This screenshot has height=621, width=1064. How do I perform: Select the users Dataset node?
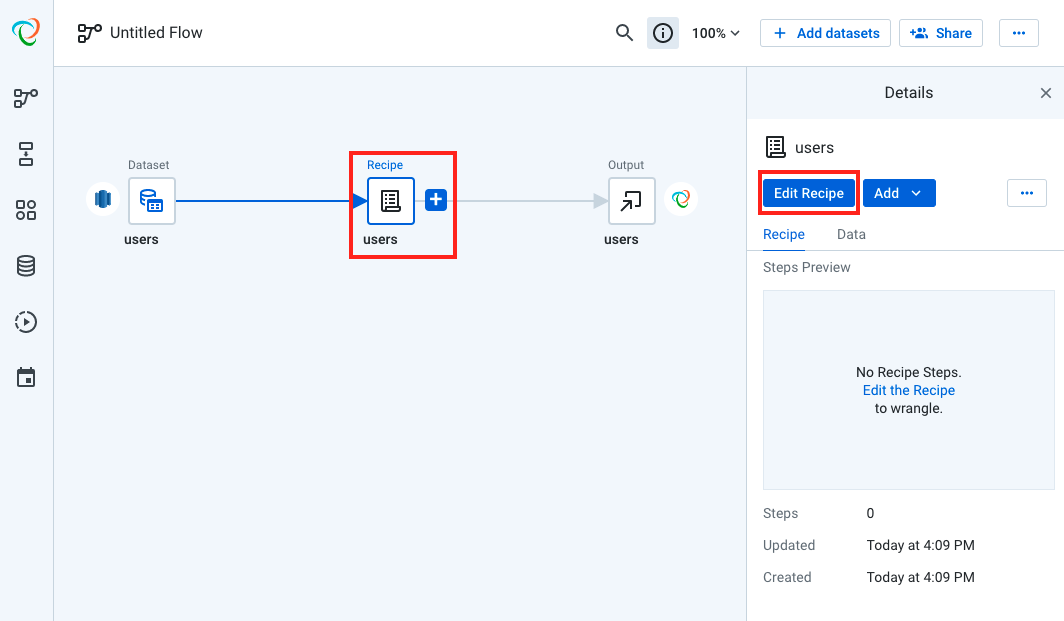point(152,200)
